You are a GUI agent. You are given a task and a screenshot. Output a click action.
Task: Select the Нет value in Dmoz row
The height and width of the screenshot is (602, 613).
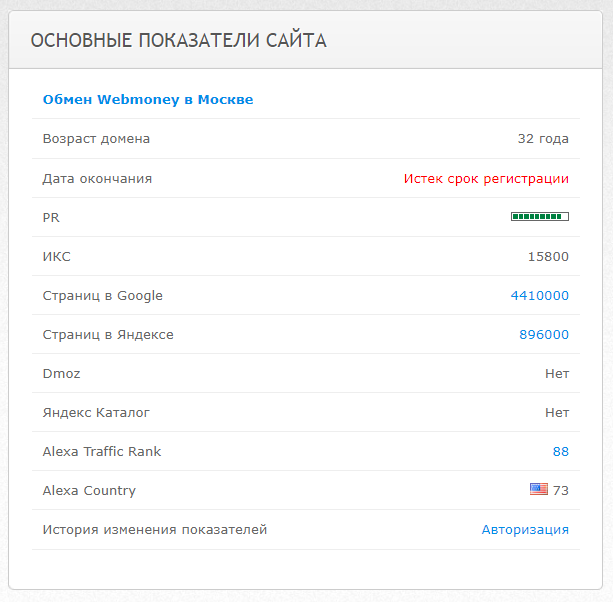pyautogui.click(x=557, y=374)
